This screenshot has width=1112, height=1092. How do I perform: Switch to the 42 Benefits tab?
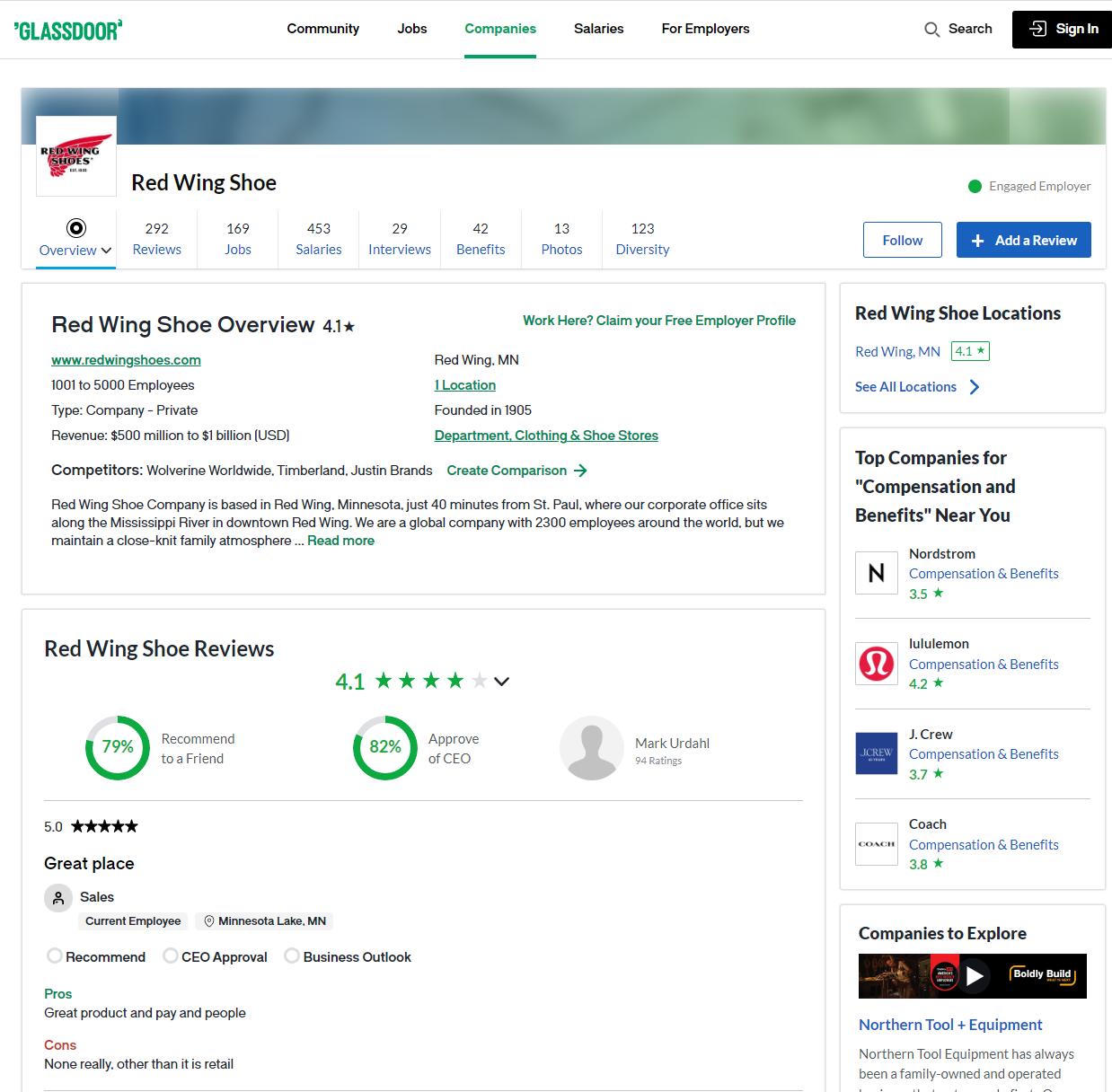click(x=481, y=239)
